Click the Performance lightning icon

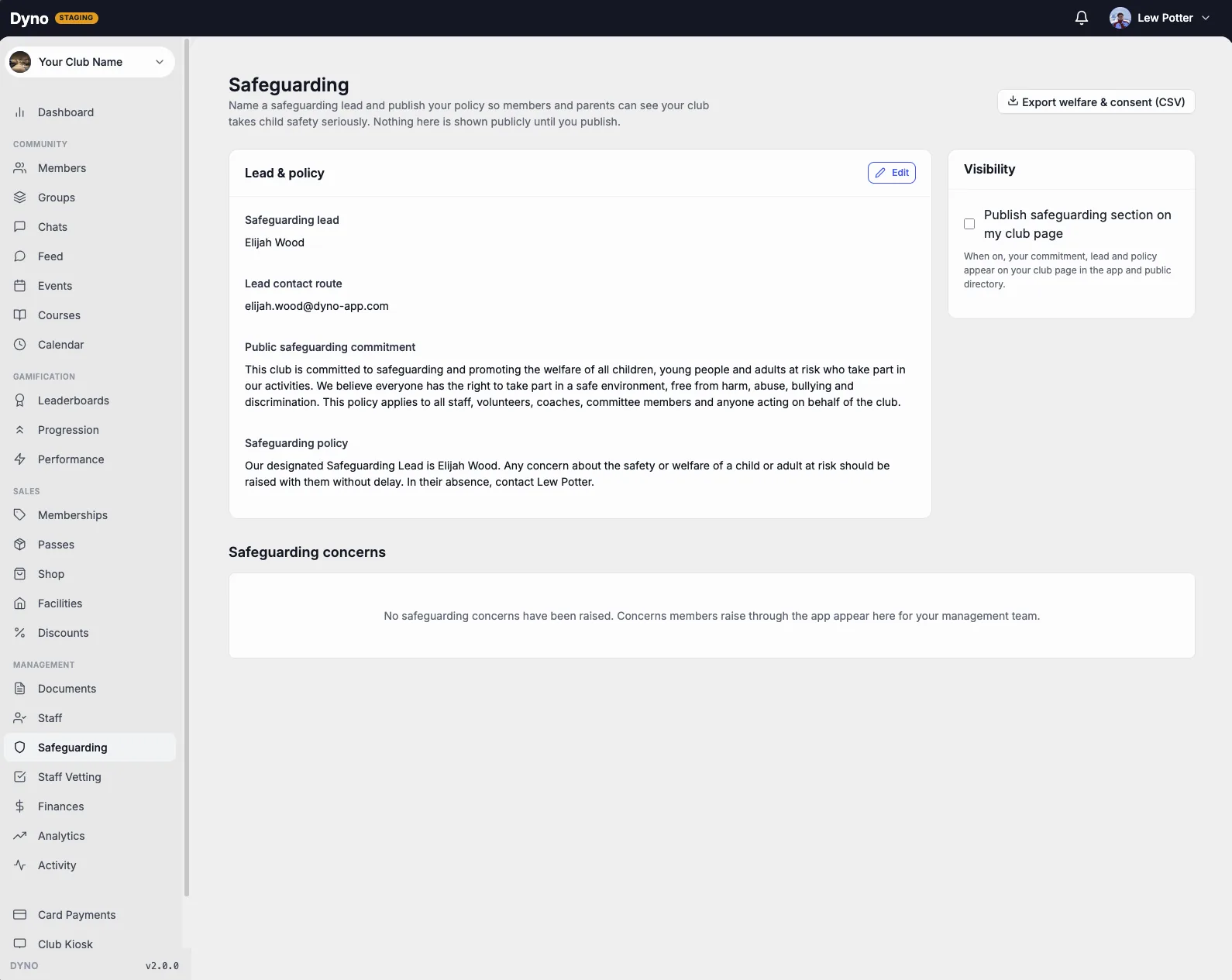point(20,459)
